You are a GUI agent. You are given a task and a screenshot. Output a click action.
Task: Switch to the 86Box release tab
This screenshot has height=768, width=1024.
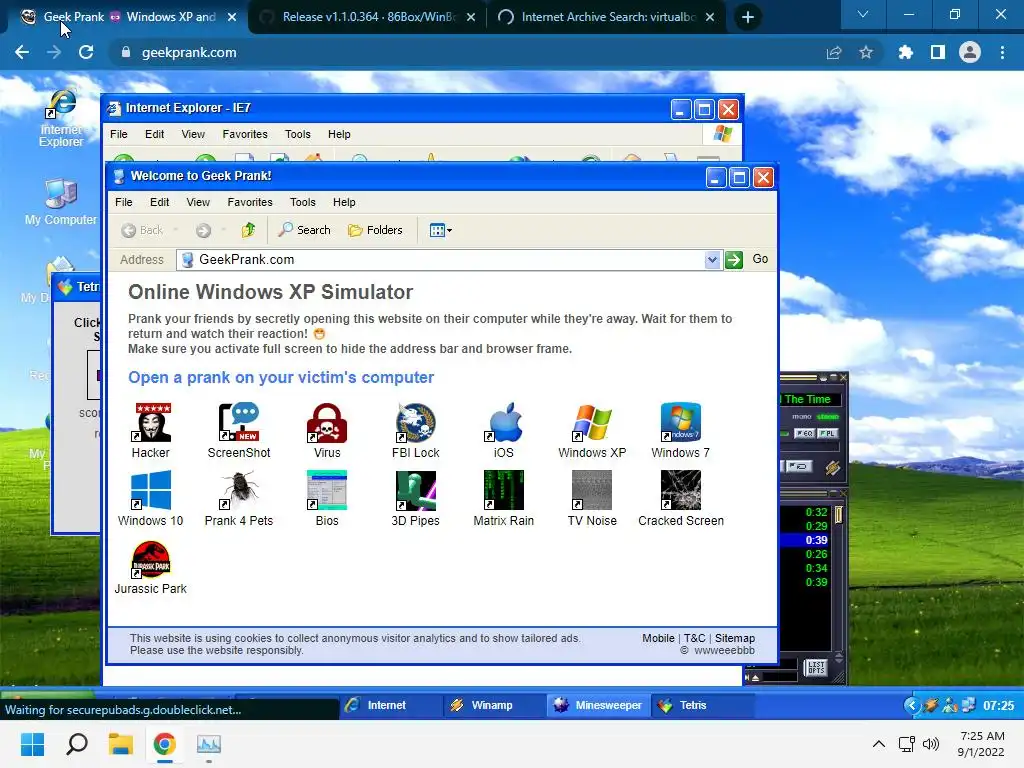(368, 17)
